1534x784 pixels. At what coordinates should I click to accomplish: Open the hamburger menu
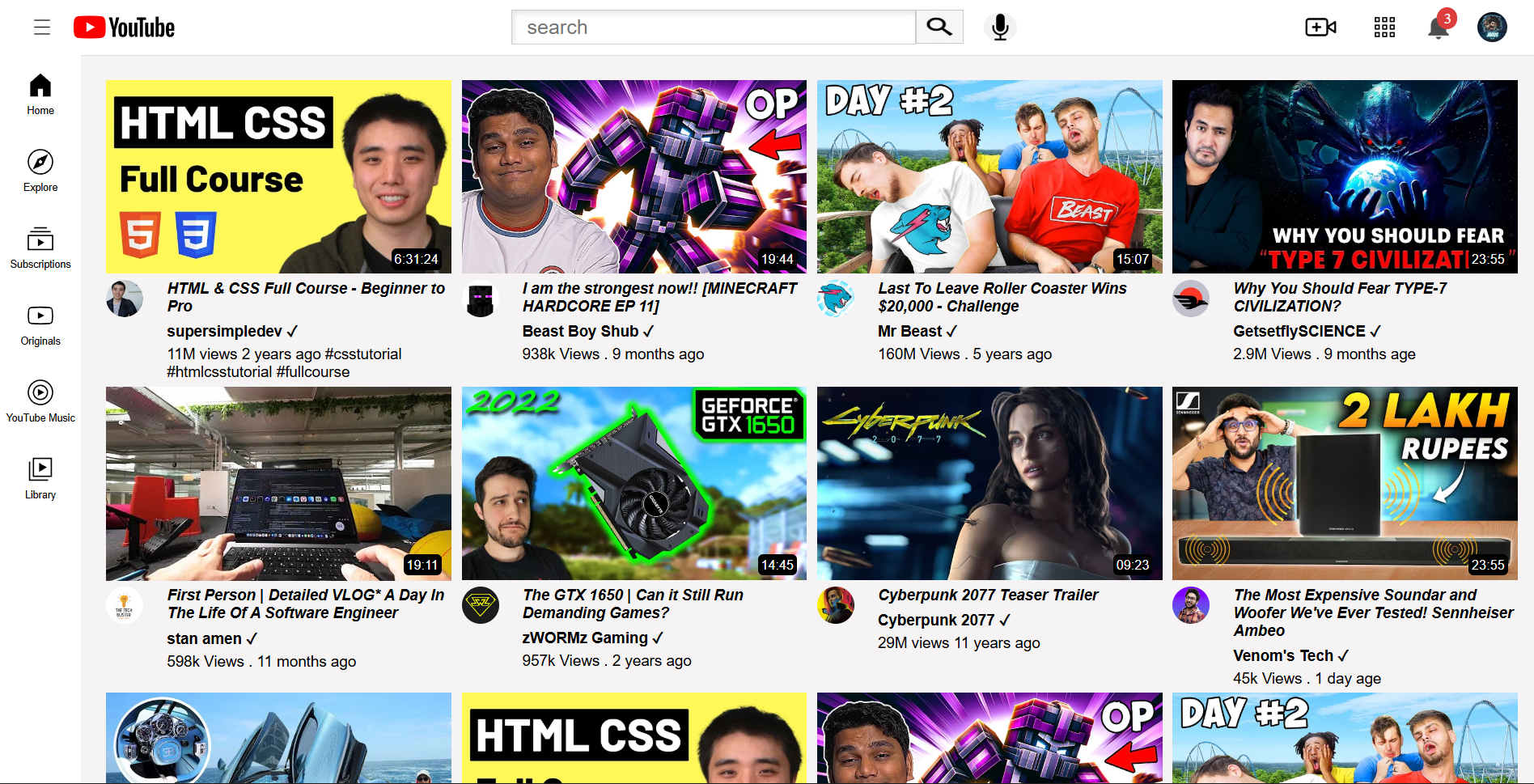42,28
